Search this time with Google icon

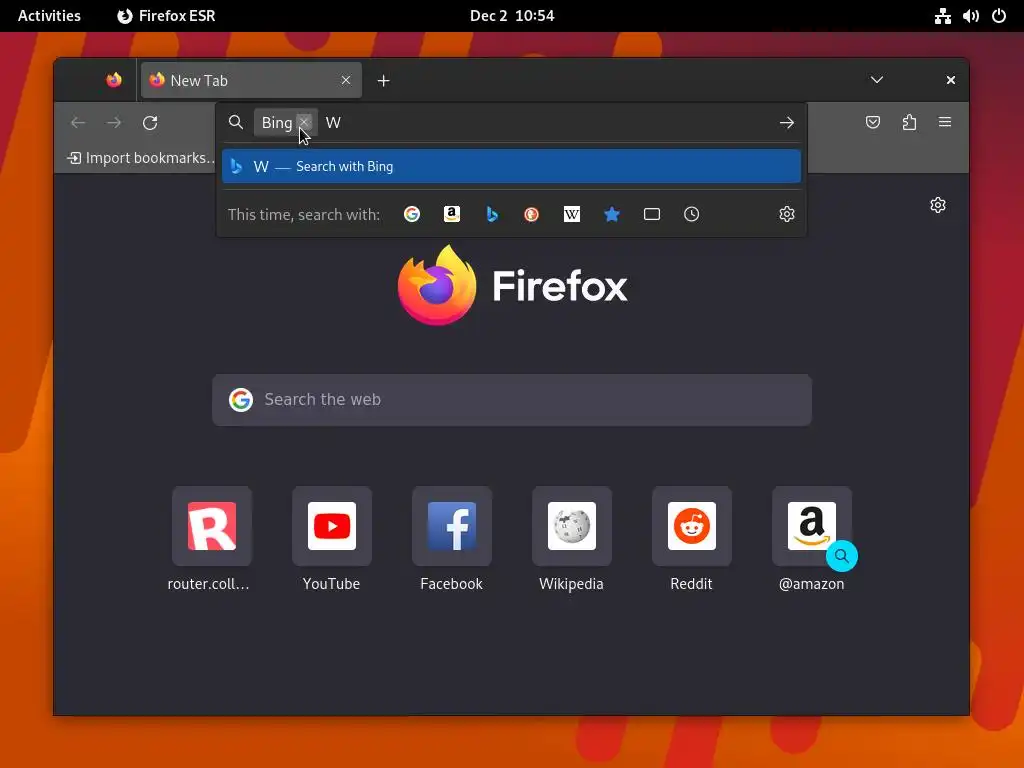(411, 214)
